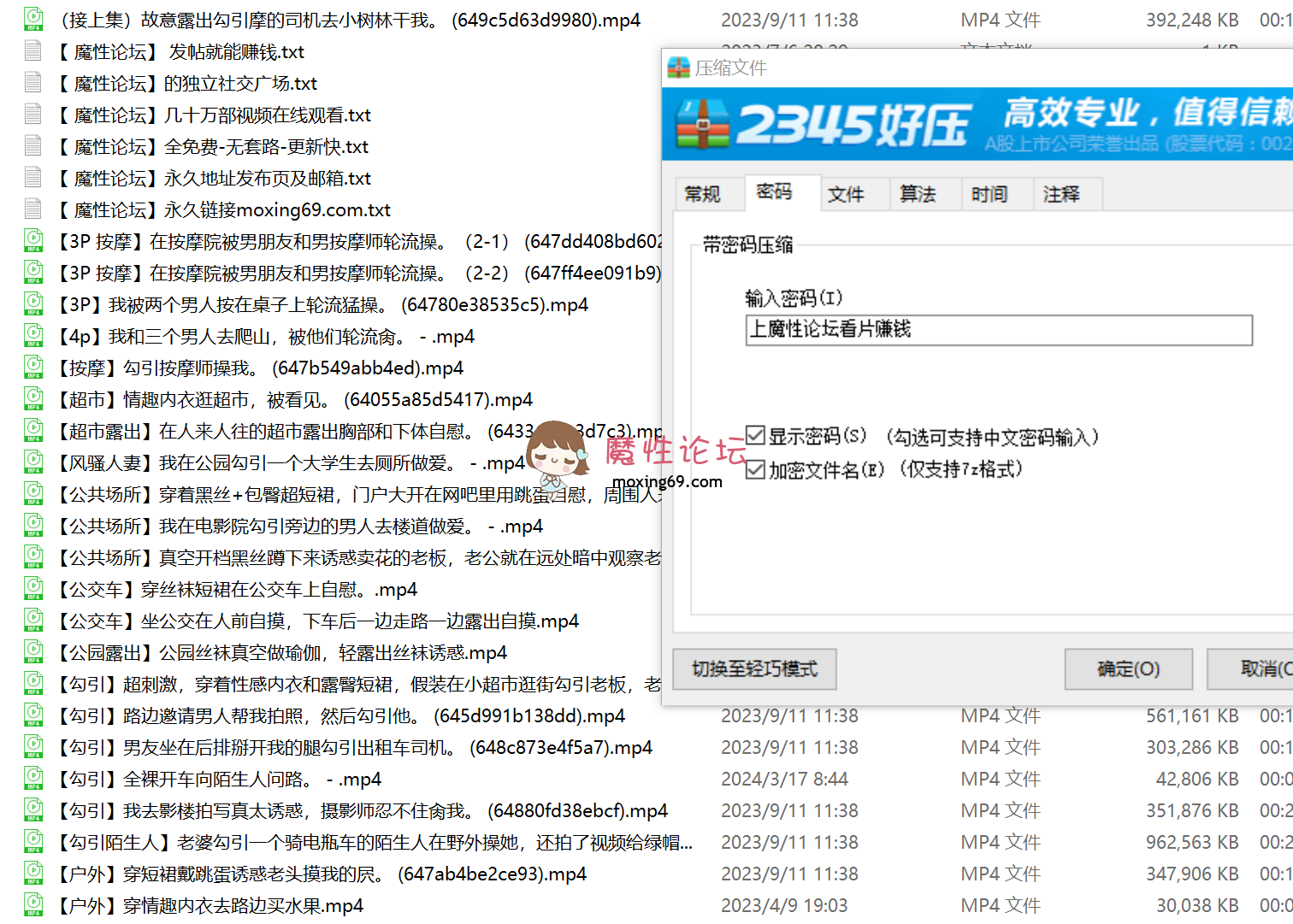Click MP4 icon beside 【4p】我和三个男人去爬山 file
The image size is (1293, 924).
click(x=32, y=335)
